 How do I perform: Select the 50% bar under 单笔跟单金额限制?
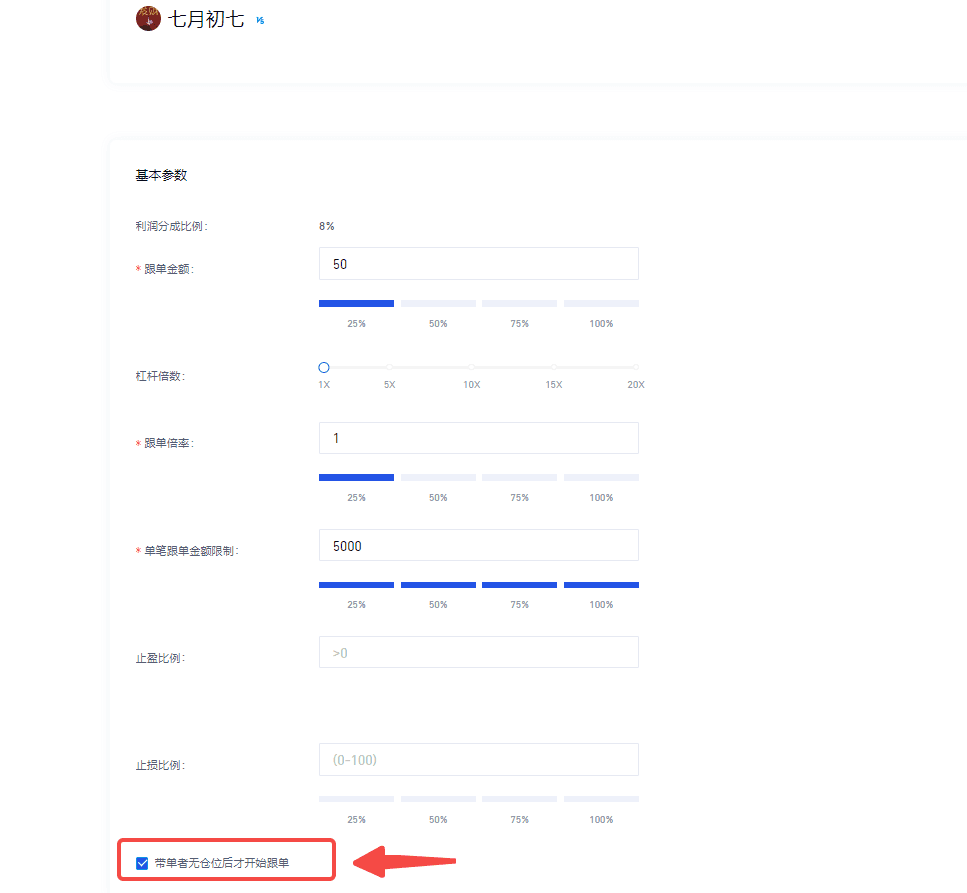438,585
